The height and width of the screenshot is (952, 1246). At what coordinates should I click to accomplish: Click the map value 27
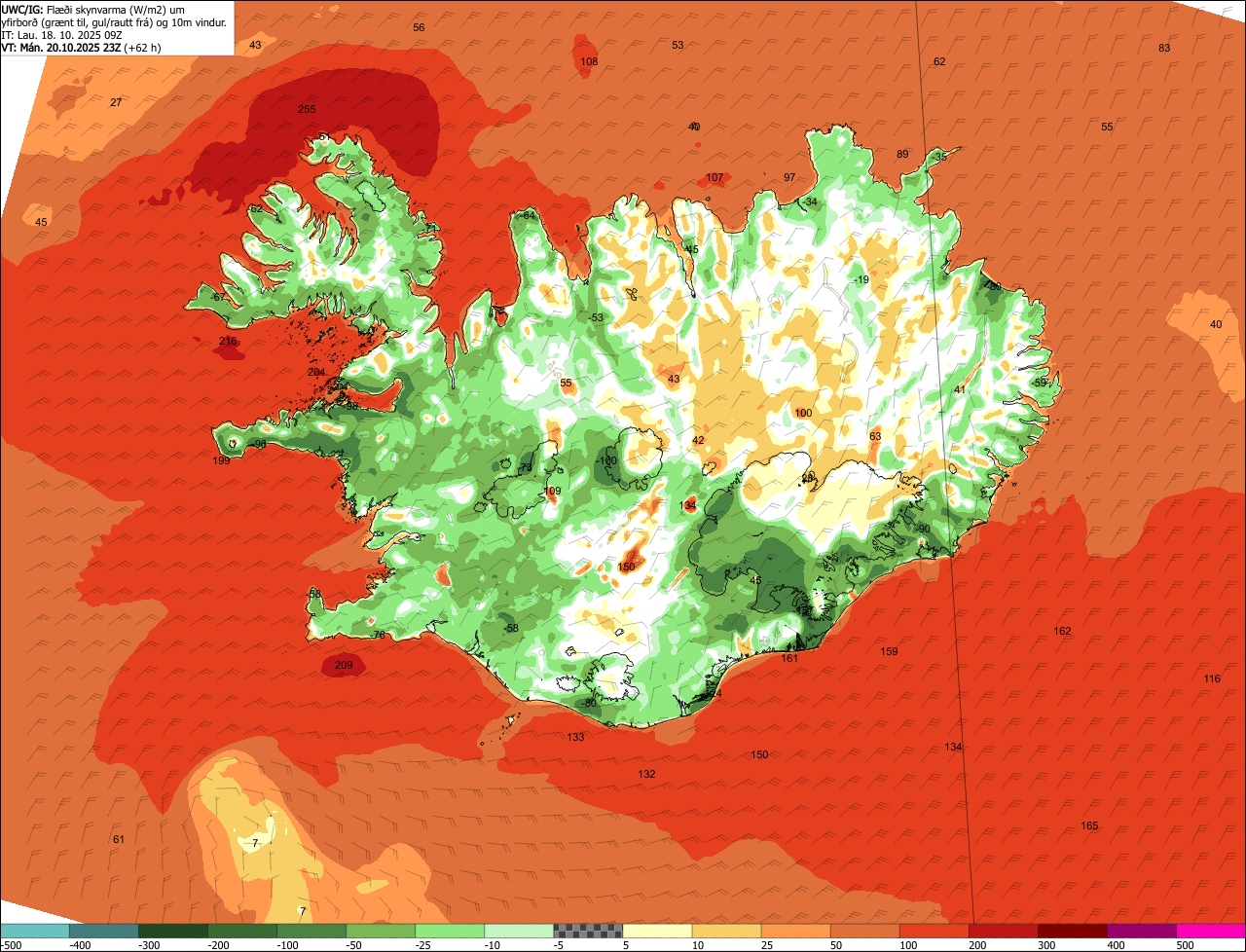click(x=116, y=102)
